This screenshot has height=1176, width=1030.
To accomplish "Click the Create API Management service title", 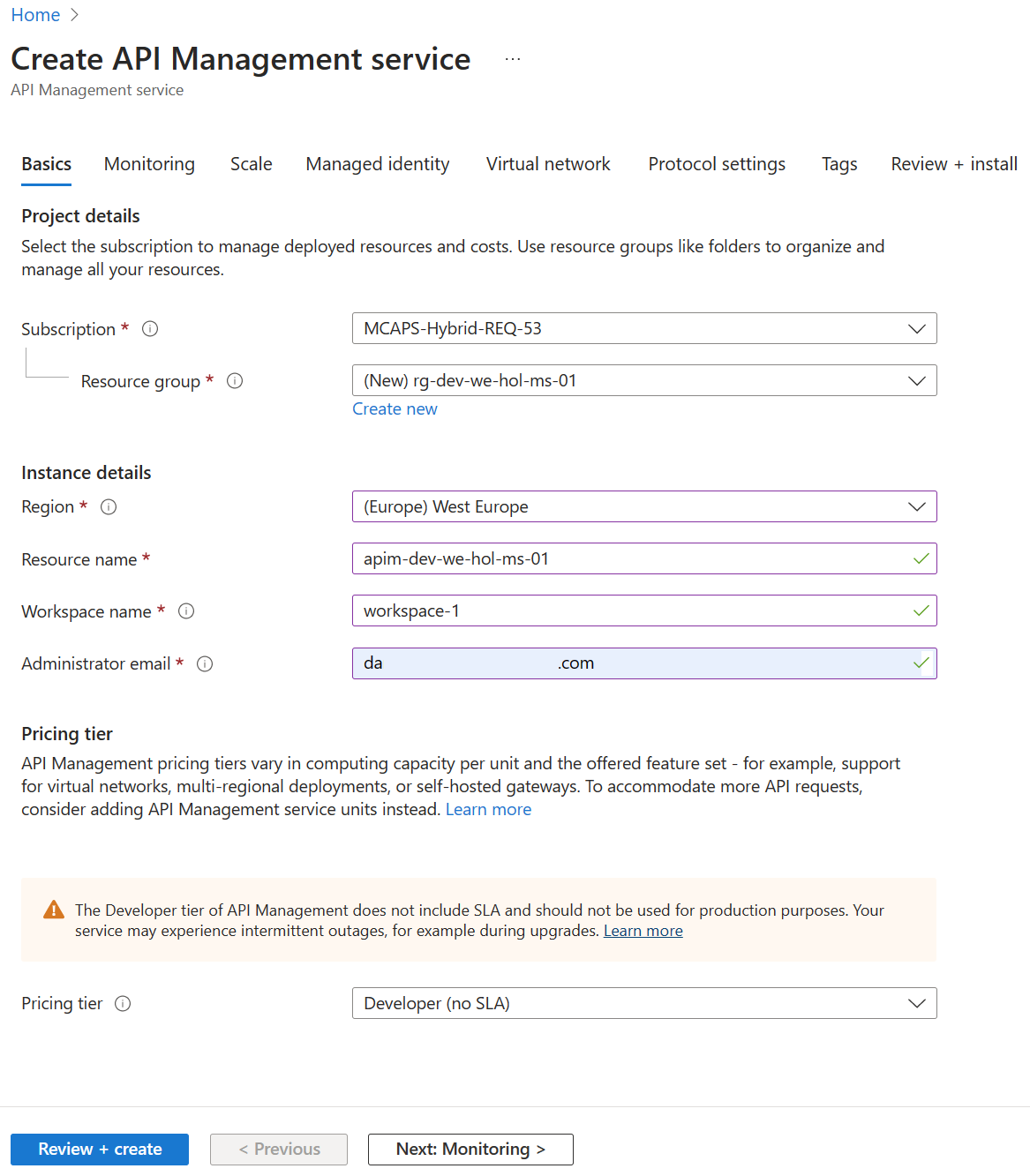I will coord(241,59).
